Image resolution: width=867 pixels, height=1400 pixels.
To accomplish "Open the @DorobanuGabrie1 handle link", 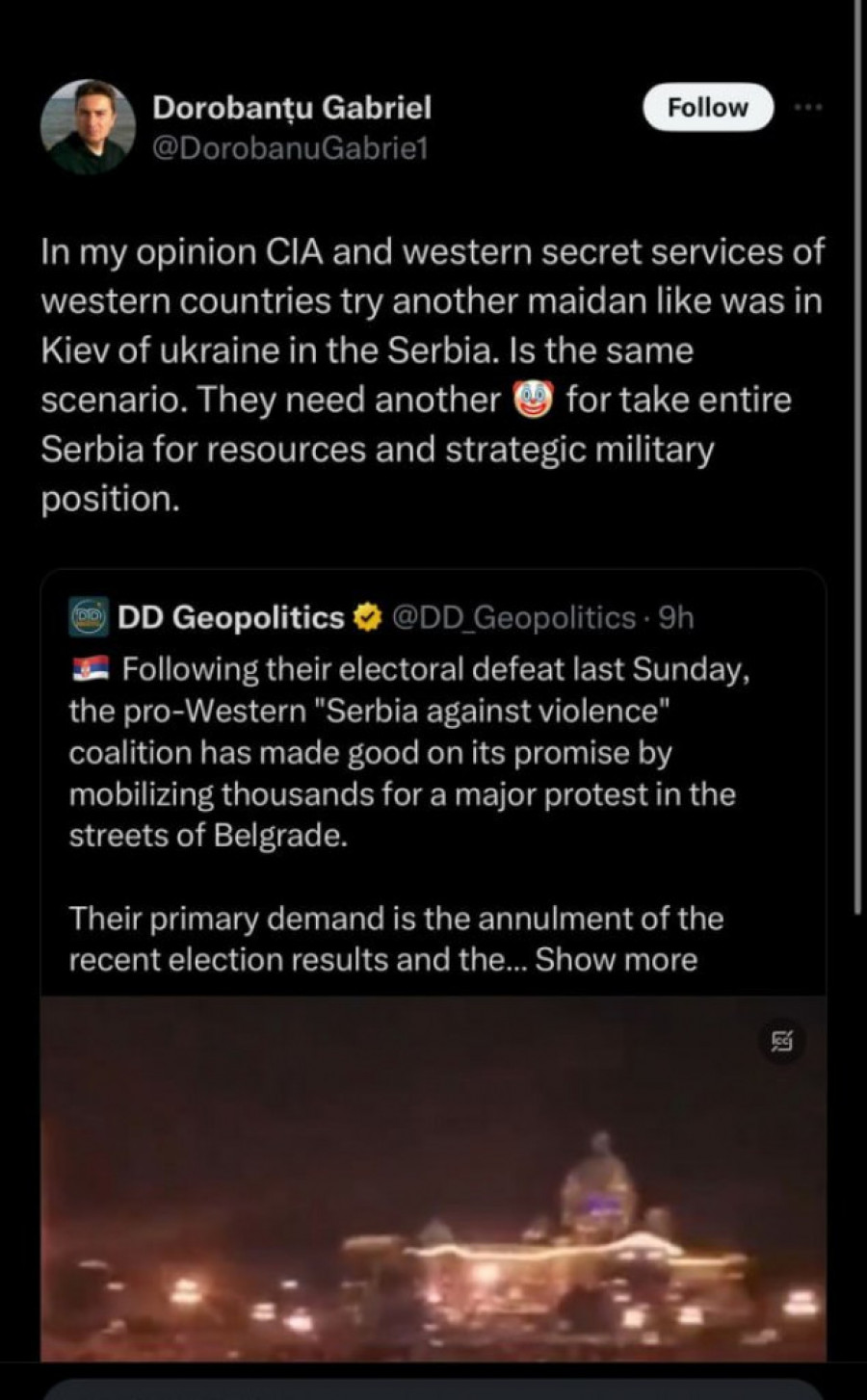I will point(290,149).
